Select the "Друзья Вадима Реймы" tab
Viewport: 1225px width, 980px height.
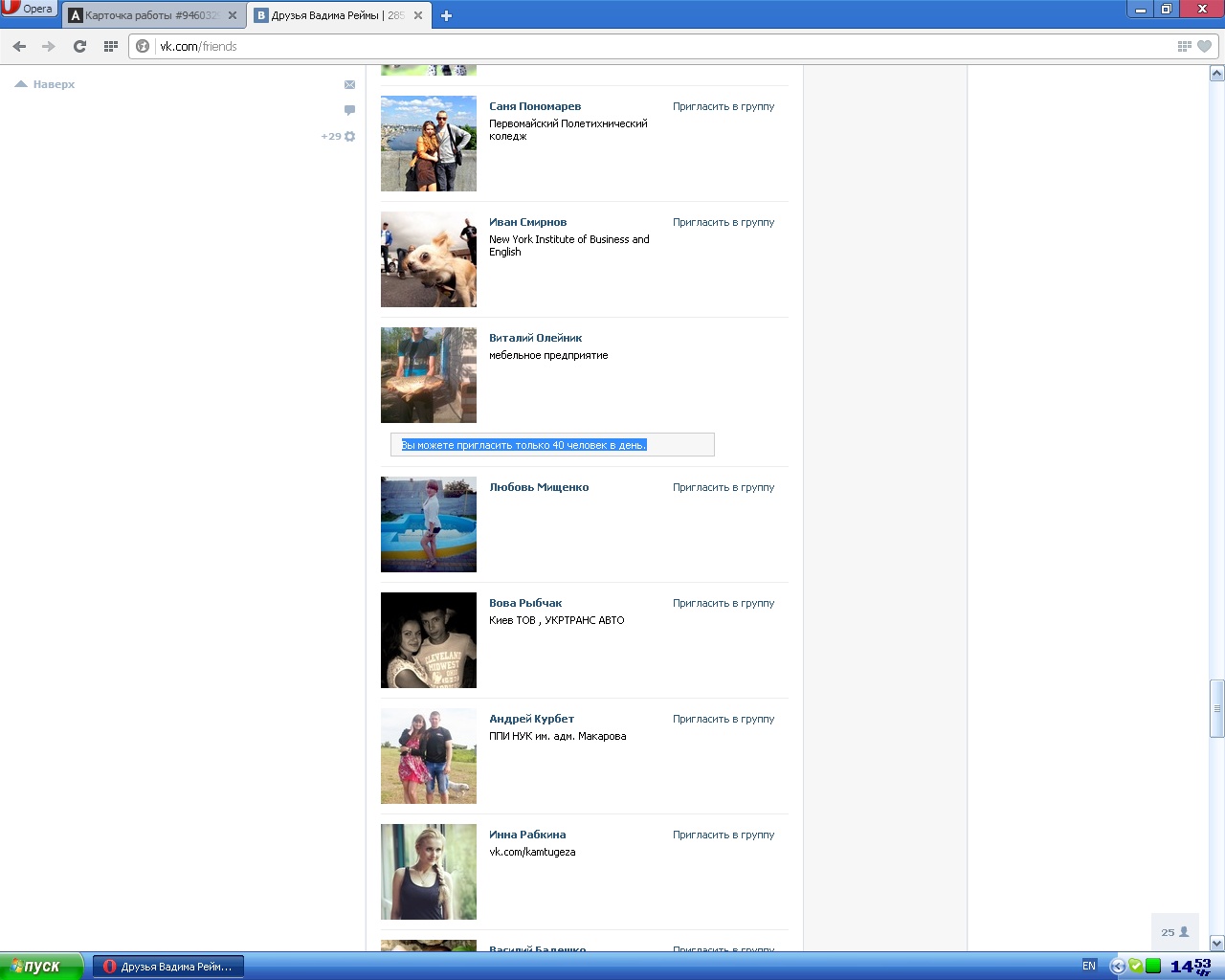(x=339, y=15)
